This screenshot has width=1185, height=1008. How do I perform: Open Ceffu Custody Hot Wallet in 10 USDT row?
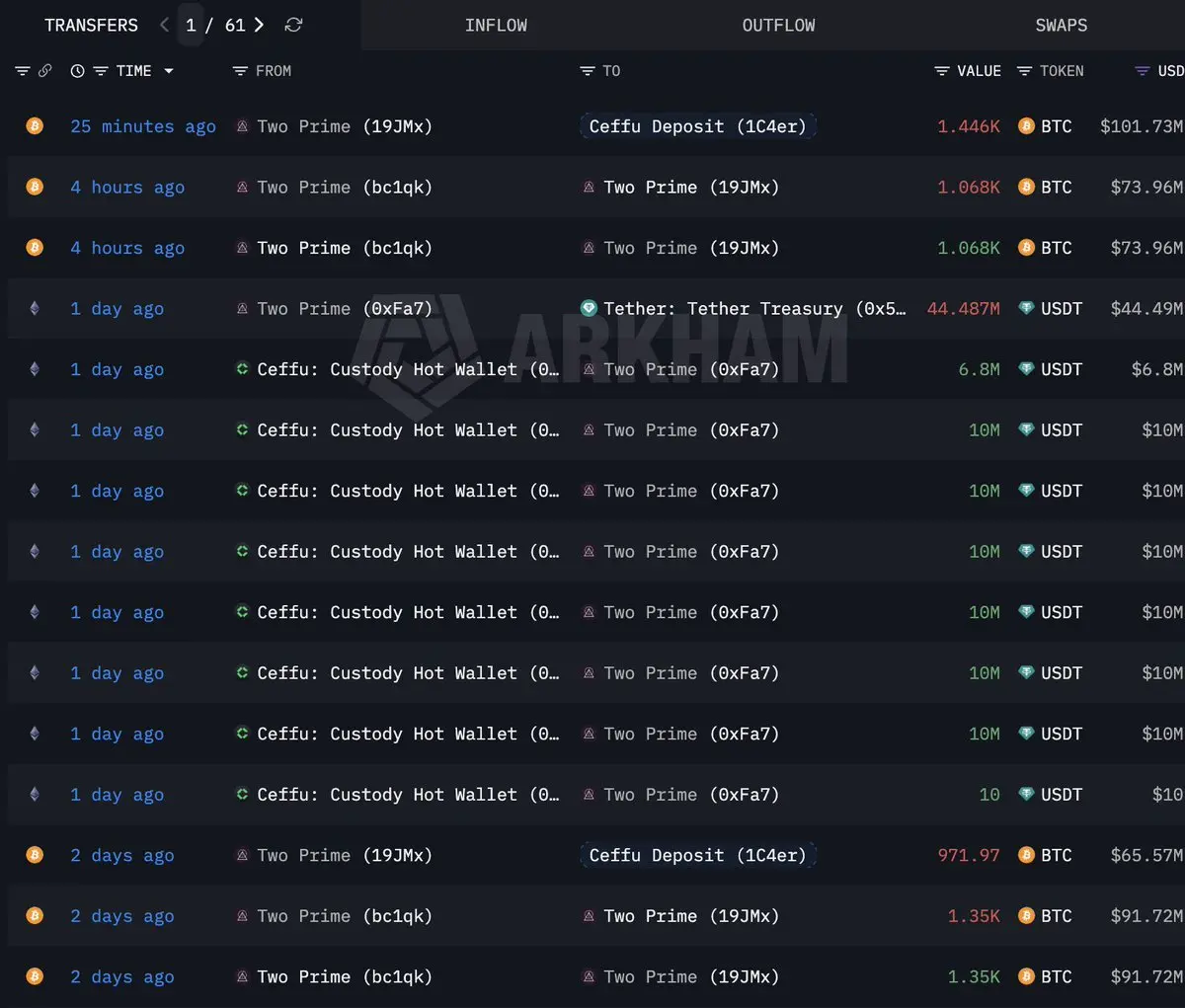[408, 795]
